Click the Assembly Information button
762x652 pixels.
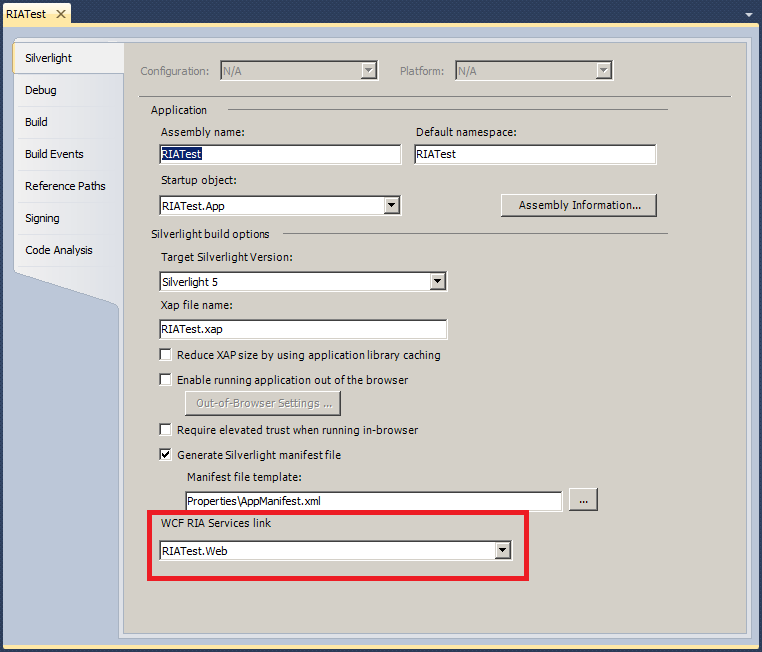click(x=578, y=205)
